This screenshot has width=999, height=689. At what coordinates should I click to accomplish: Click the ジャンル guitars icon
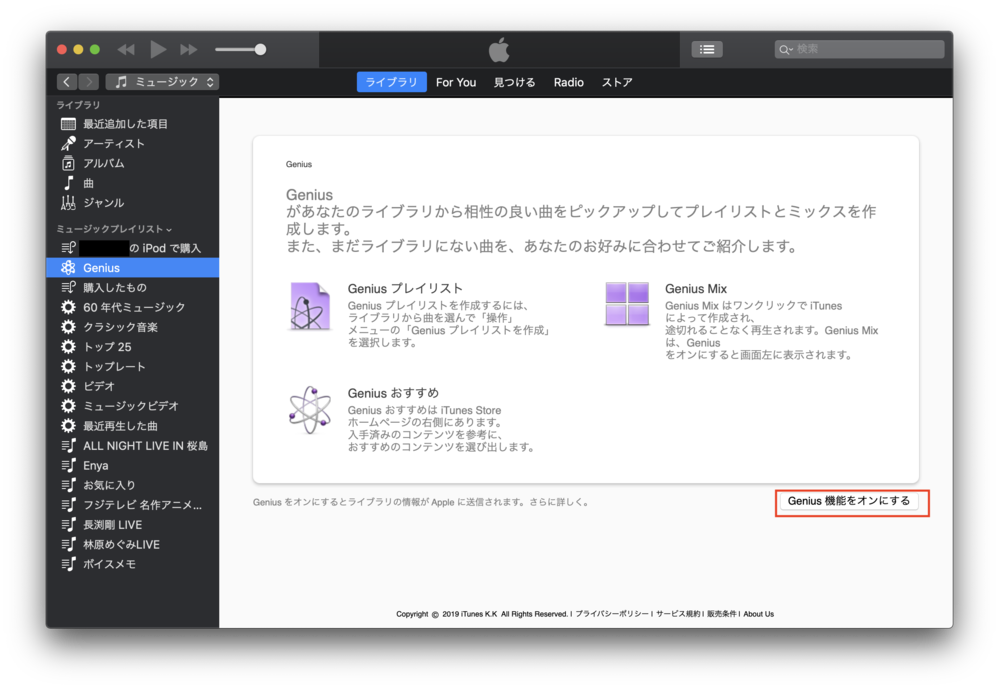pos(68,203)
